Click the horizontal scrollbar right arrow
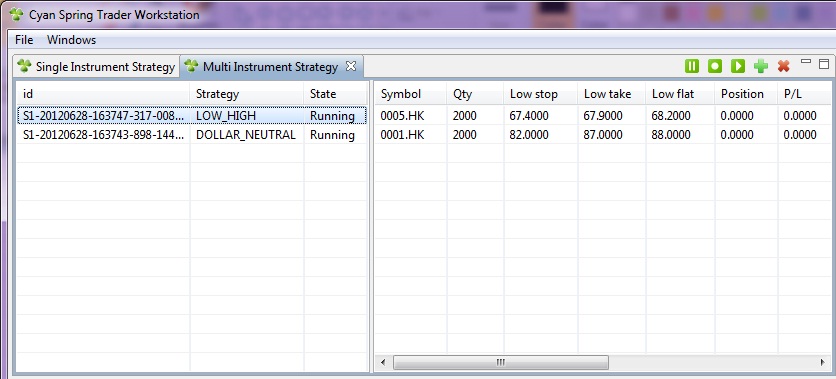 click(822, 362)
